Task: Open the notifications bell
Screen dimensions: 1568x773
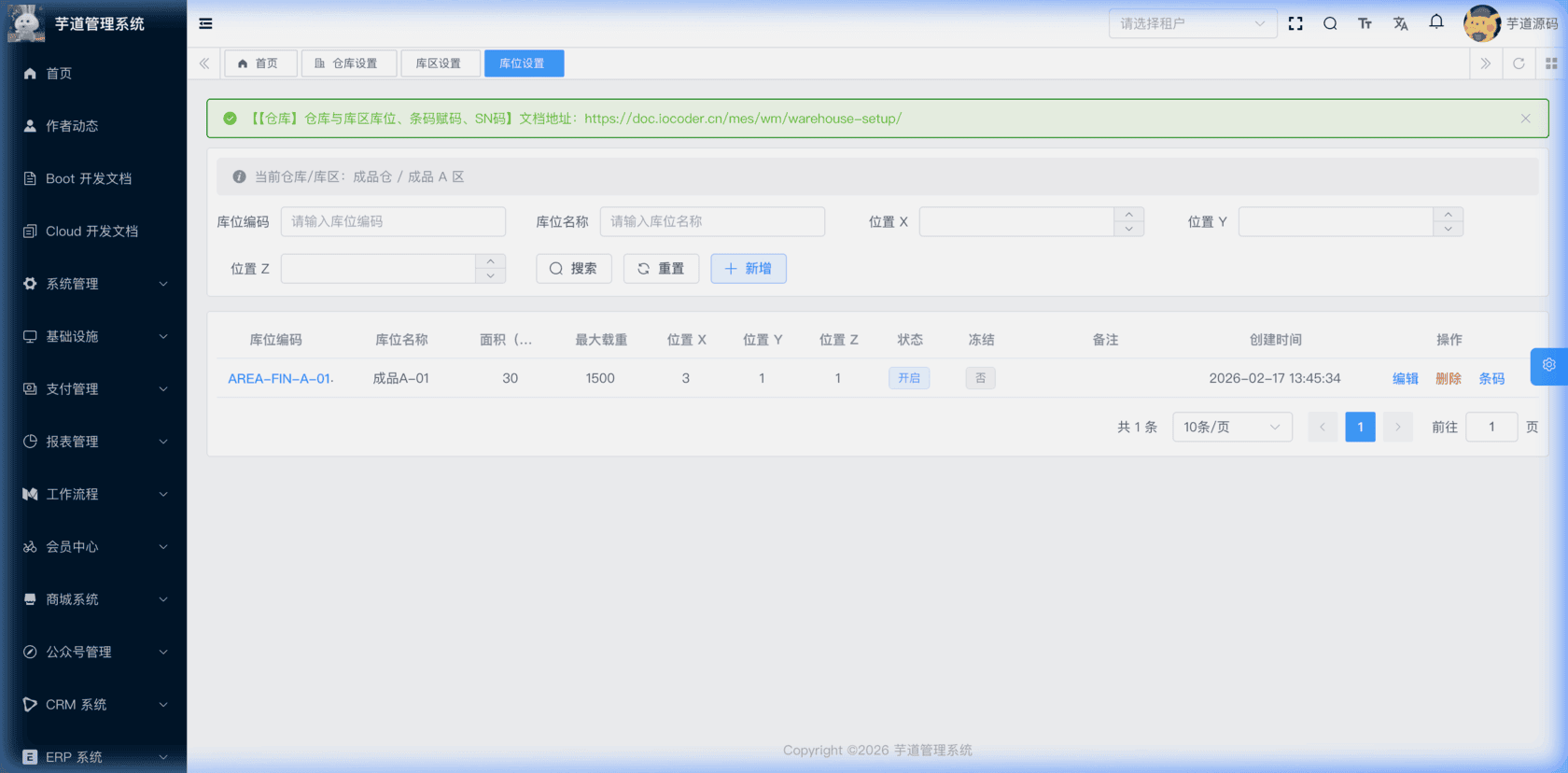Action: click(1436, 22)
